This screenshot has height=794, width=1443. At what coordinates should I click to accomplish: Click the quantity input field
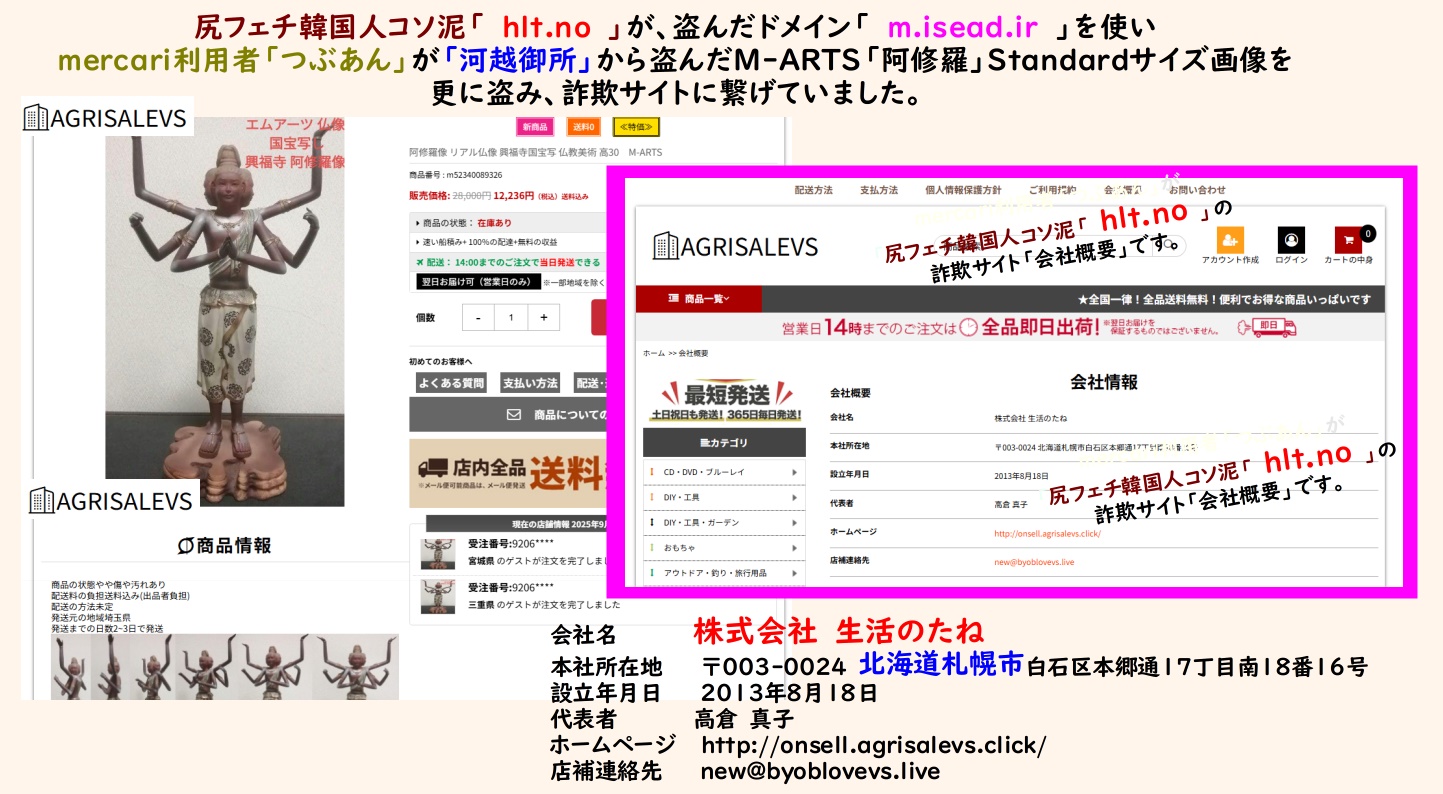tap(511, 317)
